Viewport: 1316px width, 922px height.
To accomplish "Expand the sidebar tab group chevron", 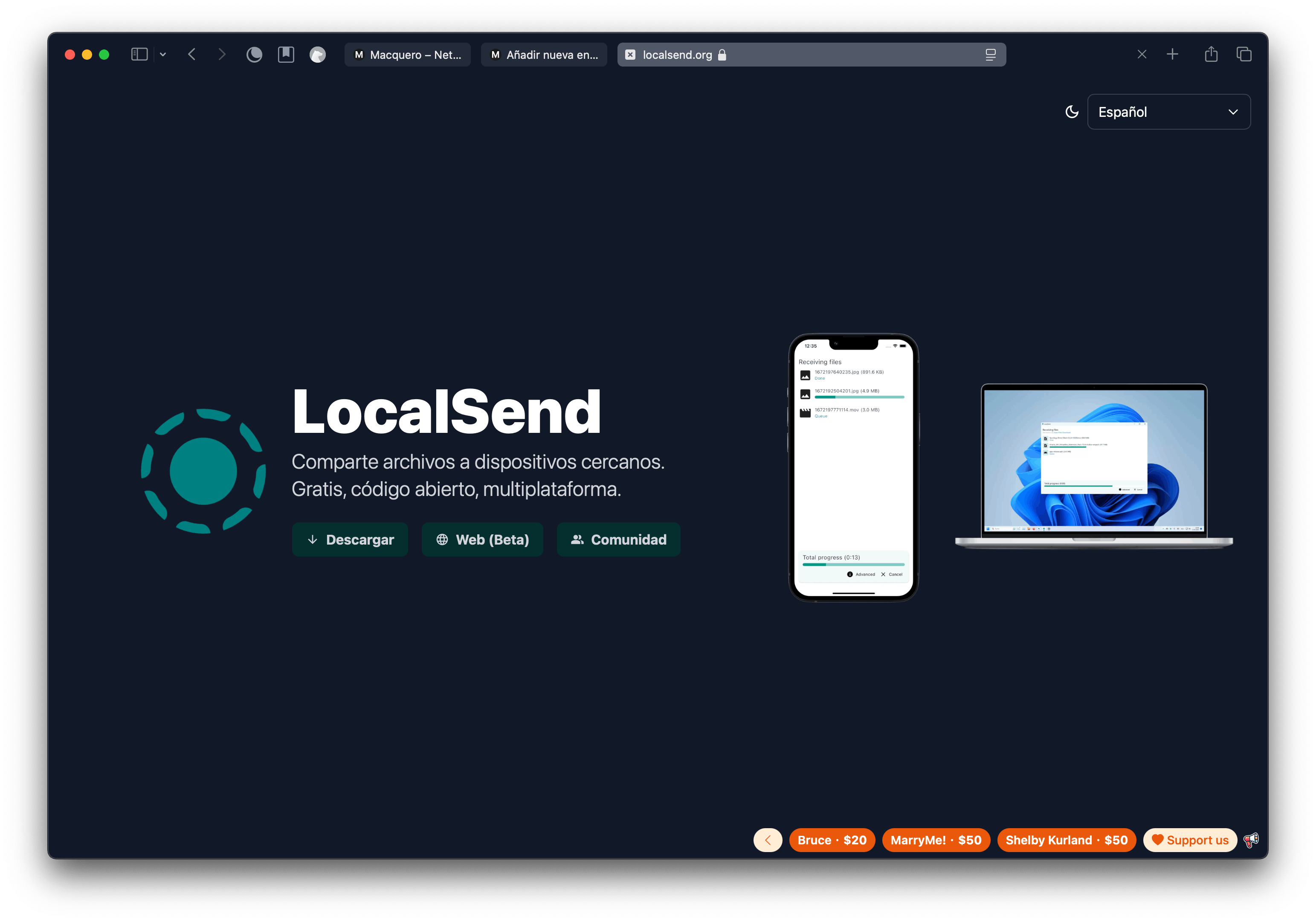I will [x=163, y=55].
